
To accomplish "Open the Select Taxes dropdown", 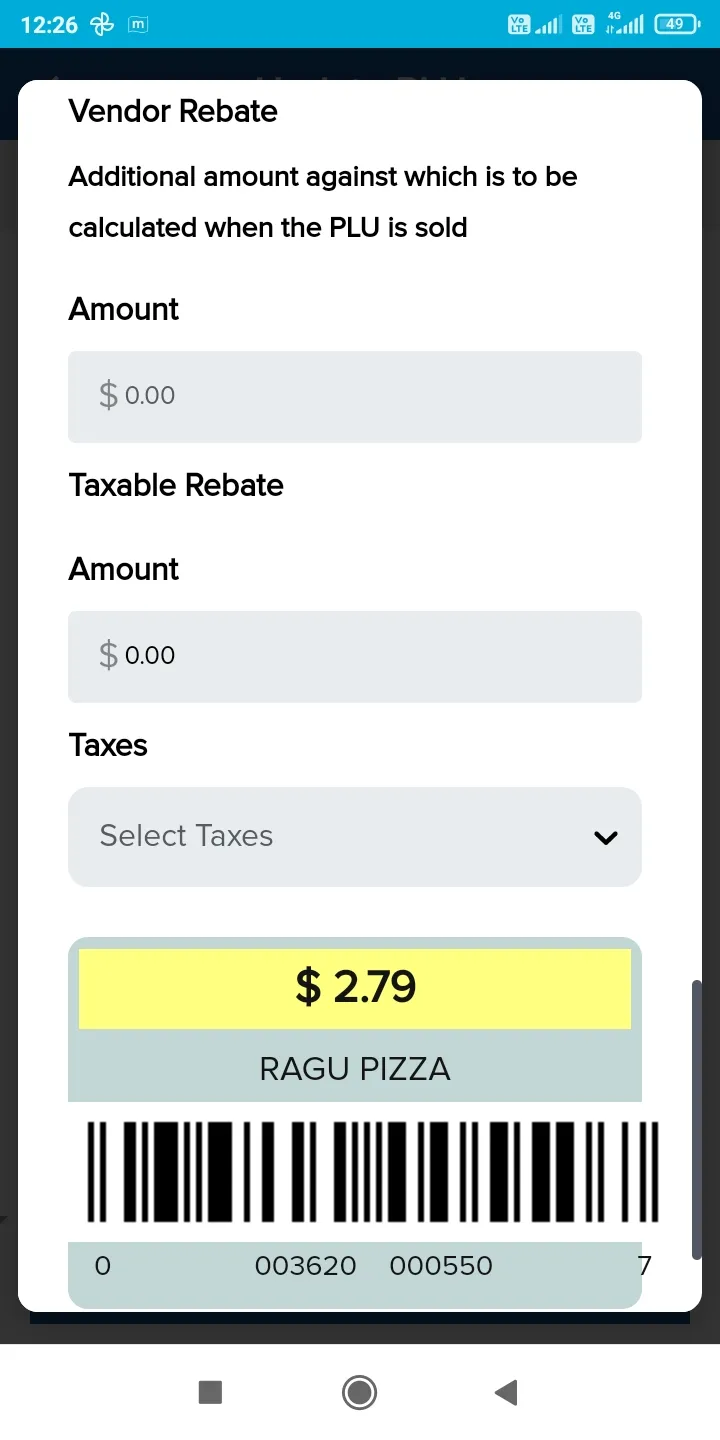I will click(x=355, y=836).
